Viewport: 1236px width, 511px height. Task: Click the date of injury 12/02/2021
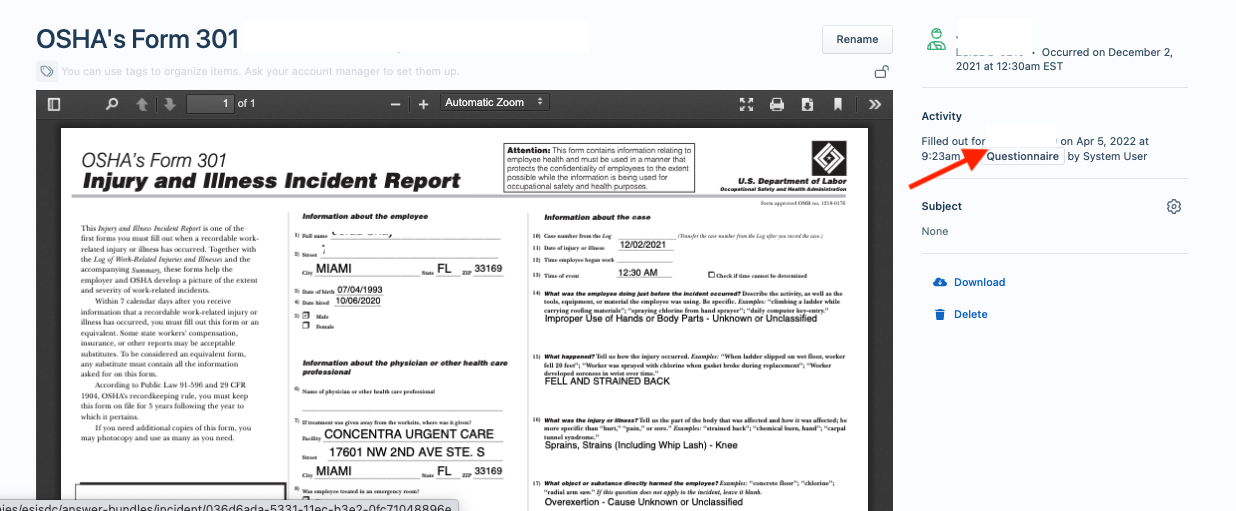coord(642,245)
